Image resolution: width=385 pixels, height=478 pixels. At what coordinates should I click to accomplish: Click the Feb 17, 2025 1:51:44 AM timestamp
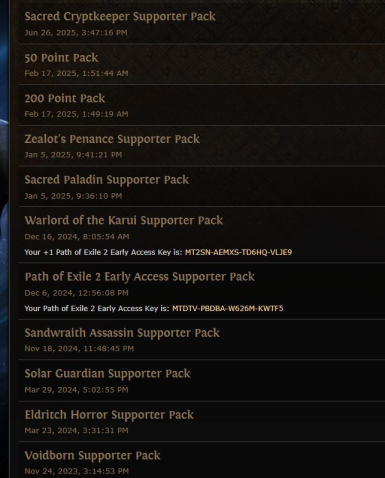[x=76, y=73]
